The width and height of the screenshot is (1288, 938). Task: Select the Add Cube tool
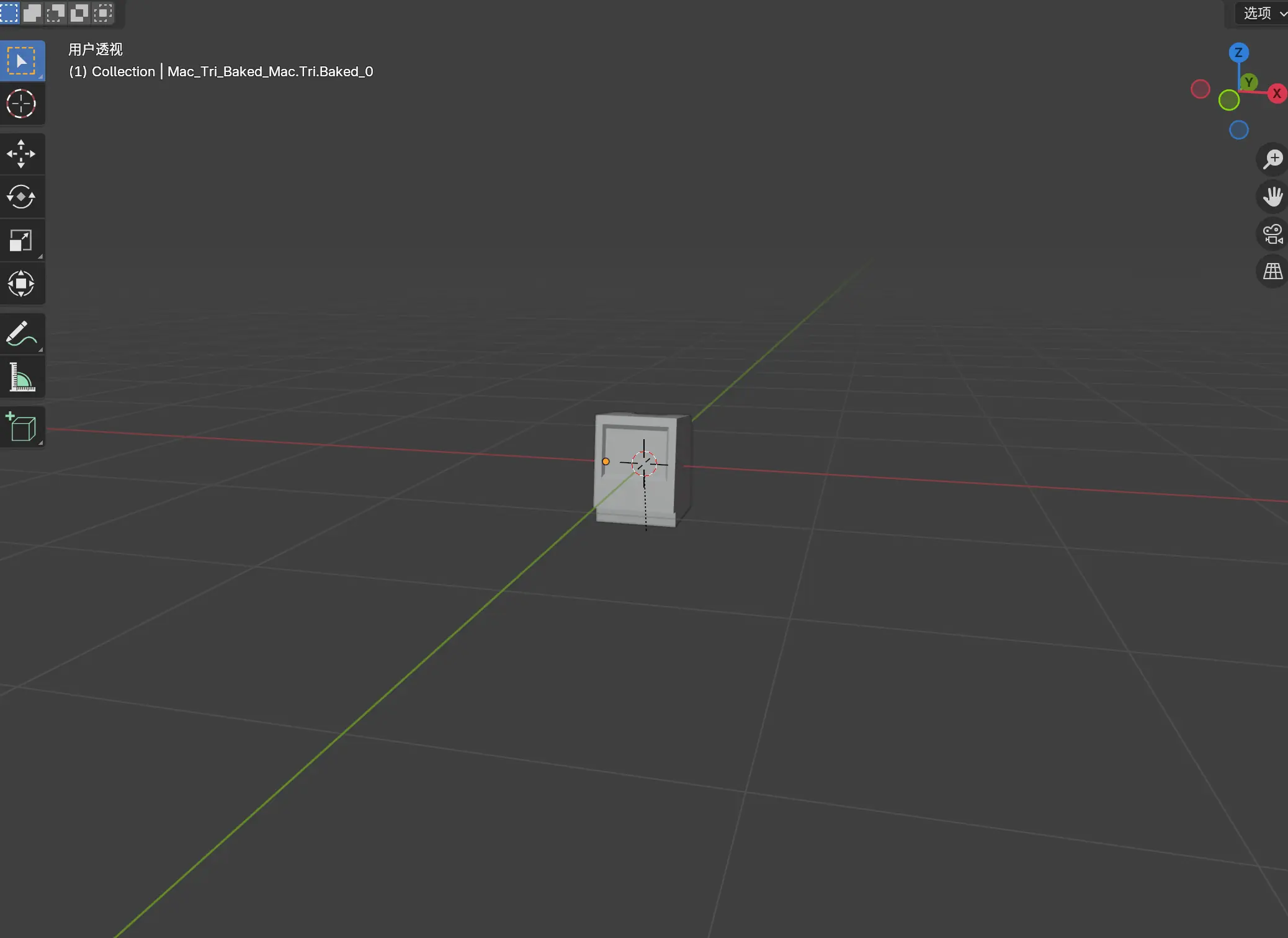[22, 427]
